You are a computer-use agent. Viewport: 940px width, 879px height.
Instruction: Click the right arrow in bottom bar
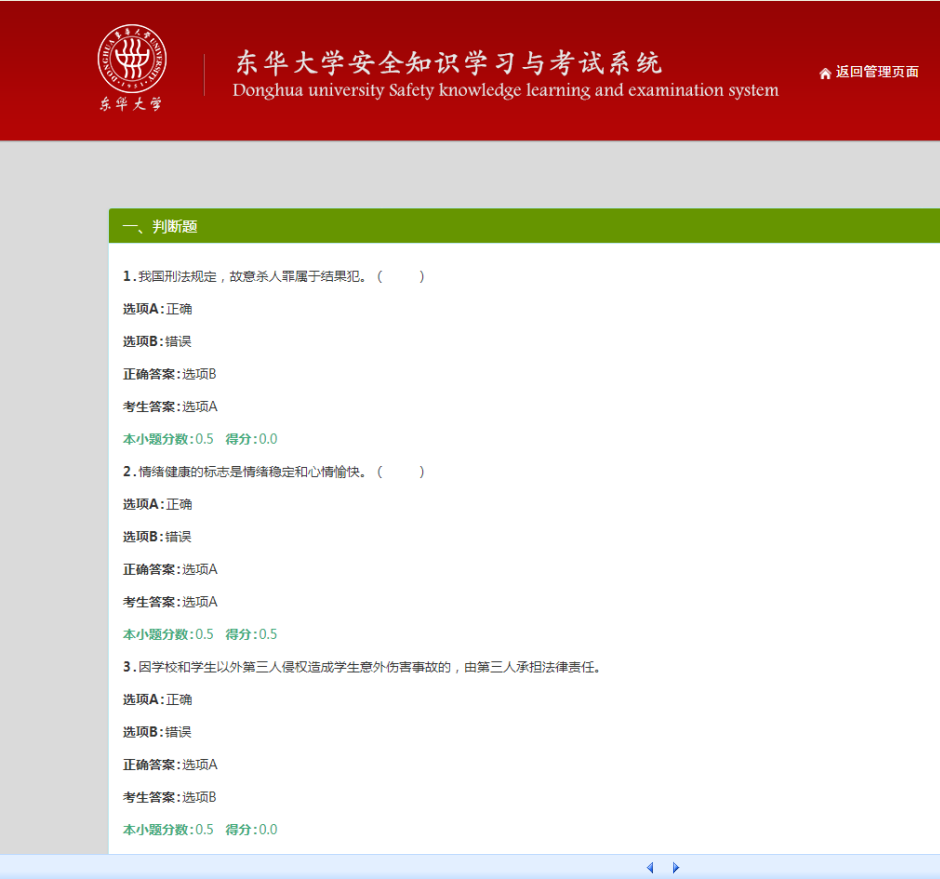(676, 867)
